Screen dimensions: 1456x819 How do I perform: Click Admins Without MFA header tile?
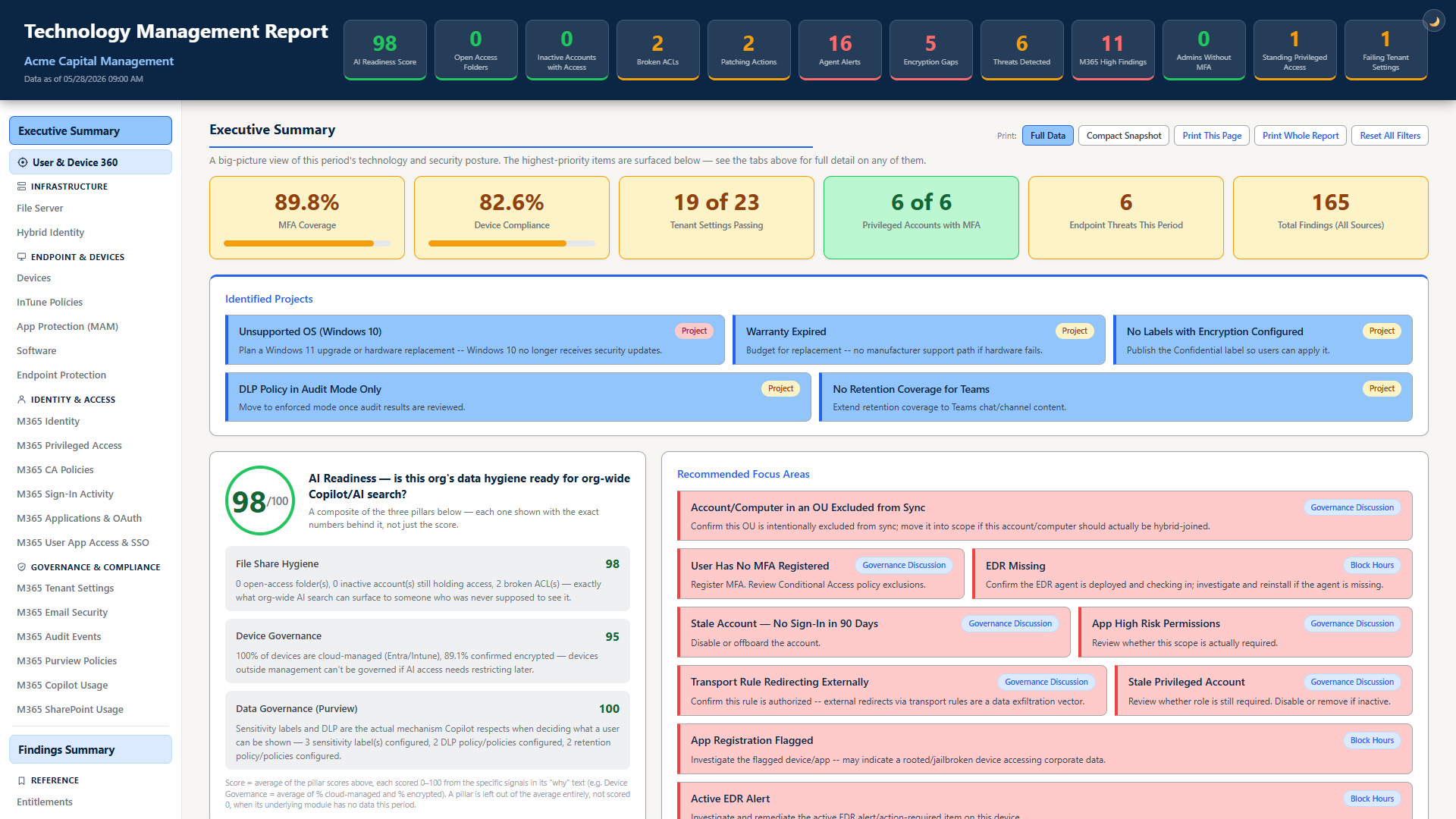[1204, 49]
